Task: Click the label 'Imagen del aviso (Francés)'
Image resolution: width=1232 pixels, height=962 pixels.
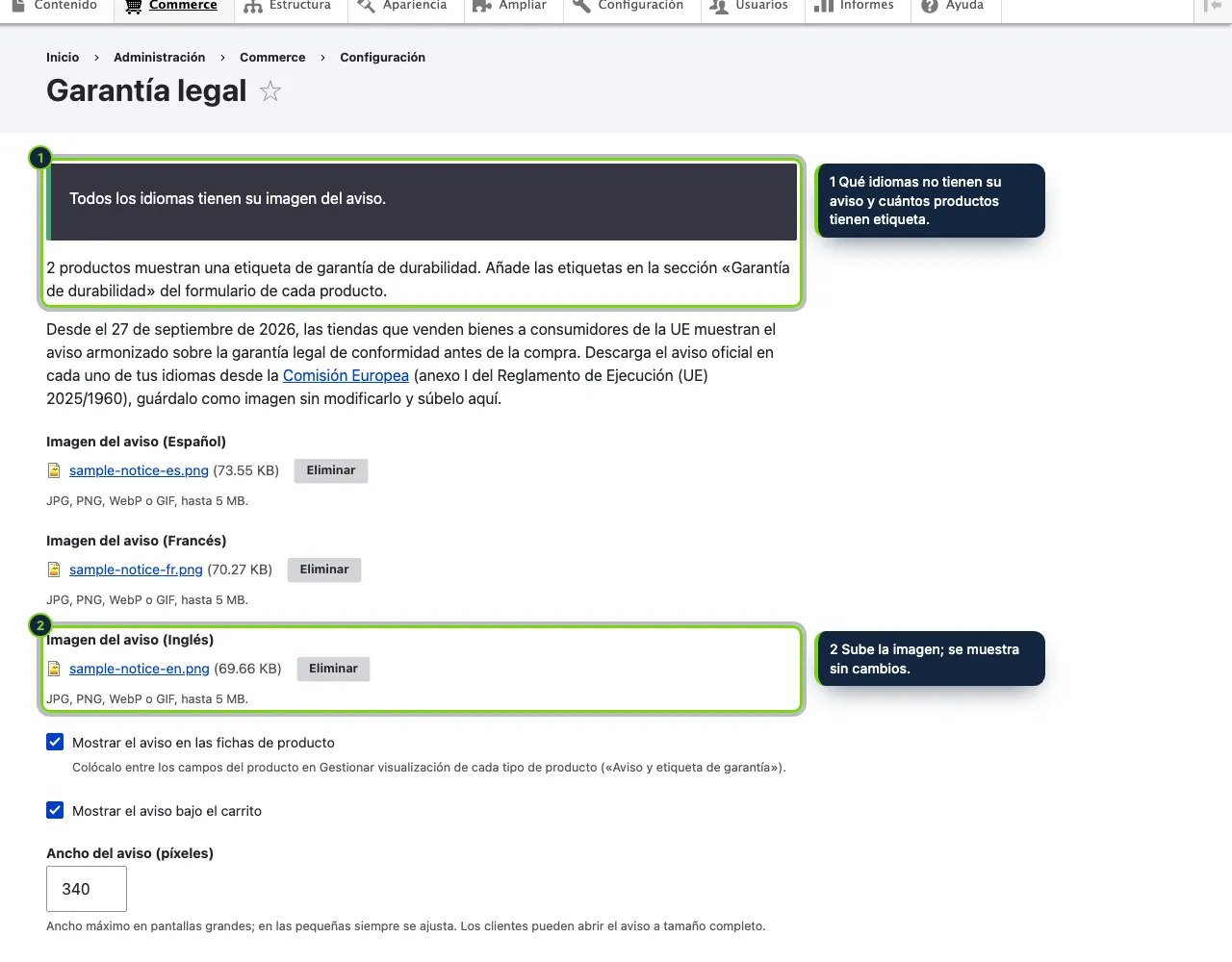Action: click(137, 541)
